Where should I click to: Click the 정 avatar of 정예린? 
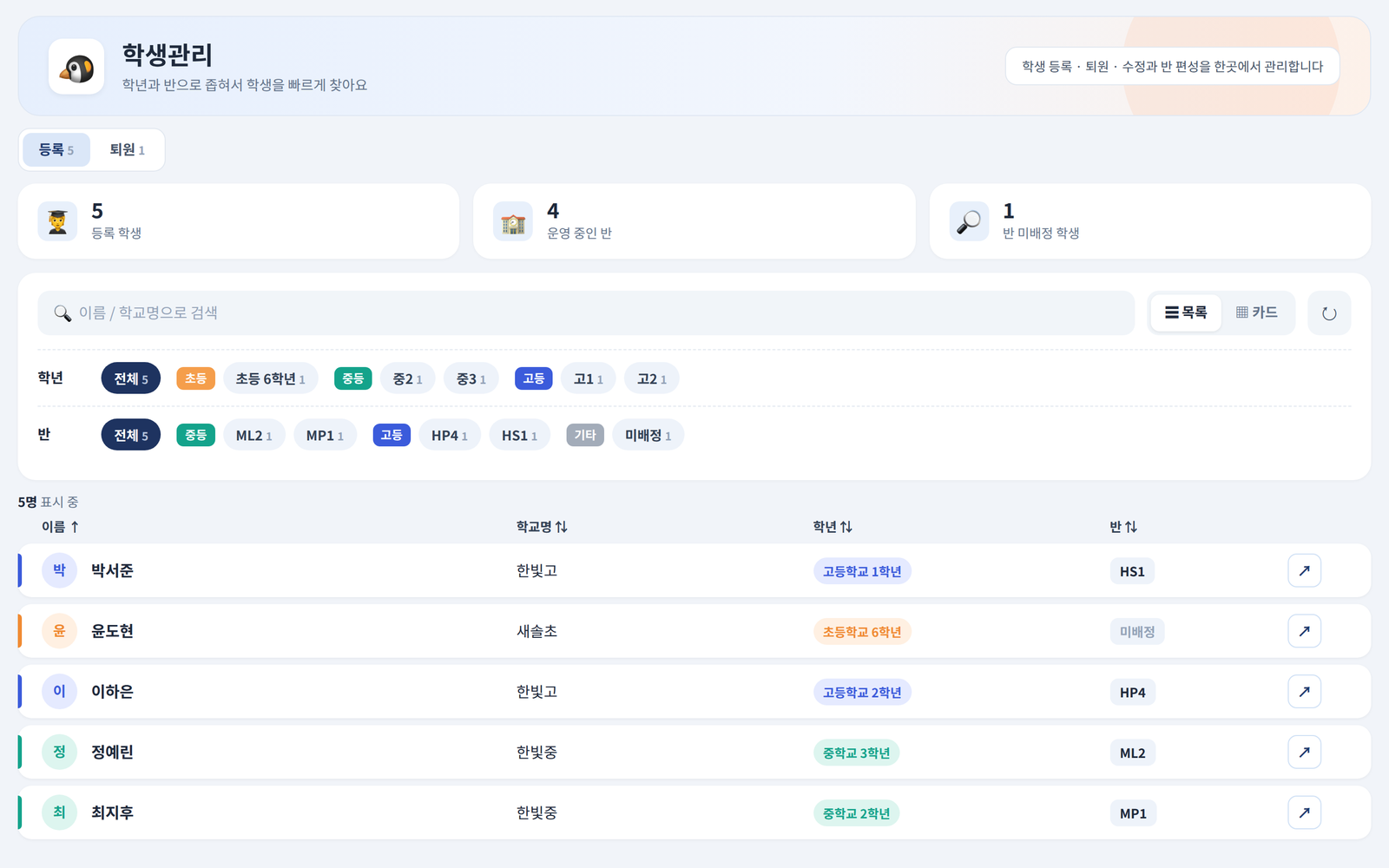[x=59, y=752]
